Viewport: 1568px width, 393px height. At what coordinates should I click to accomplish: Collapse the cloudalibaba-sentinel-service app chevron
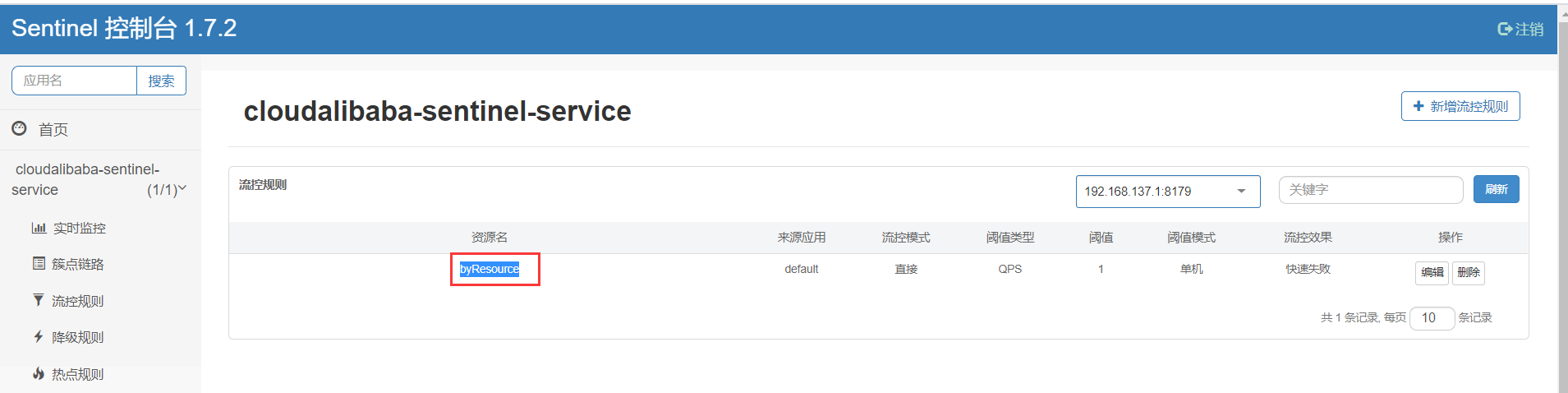tap(182, 189)
